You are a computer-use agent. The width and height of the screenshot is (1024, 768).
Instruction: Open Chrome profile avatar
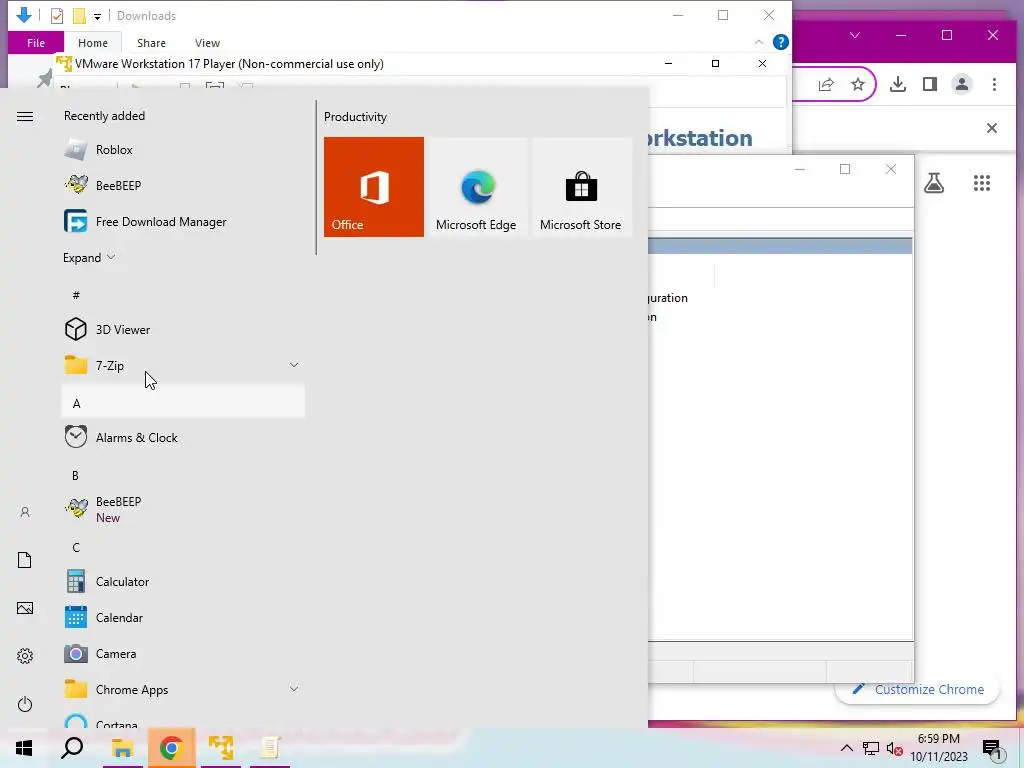(x=962, y=84)
